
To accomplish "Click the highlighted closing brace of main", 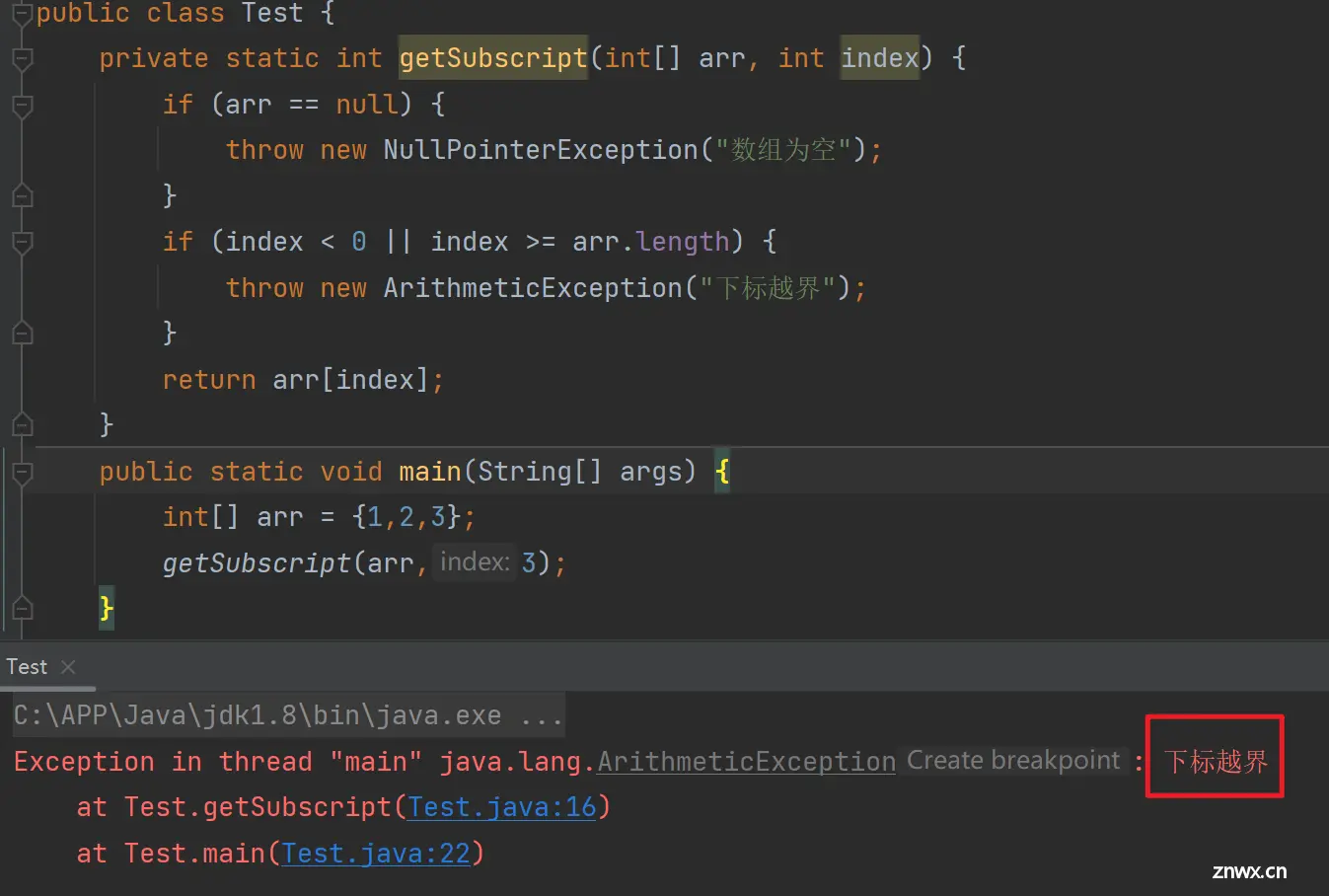I will tap(107, 608).
